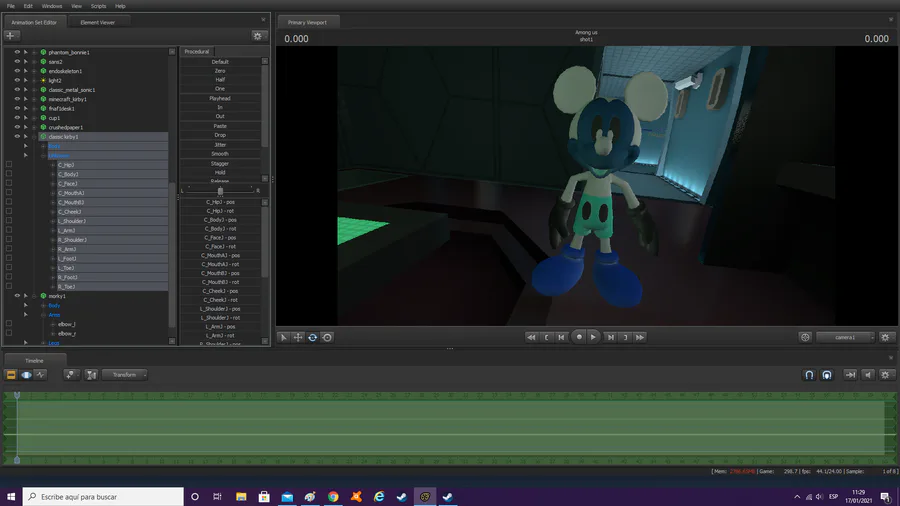Toggle timeline snapping magnet
900x506 pixels.
[809, 375]
